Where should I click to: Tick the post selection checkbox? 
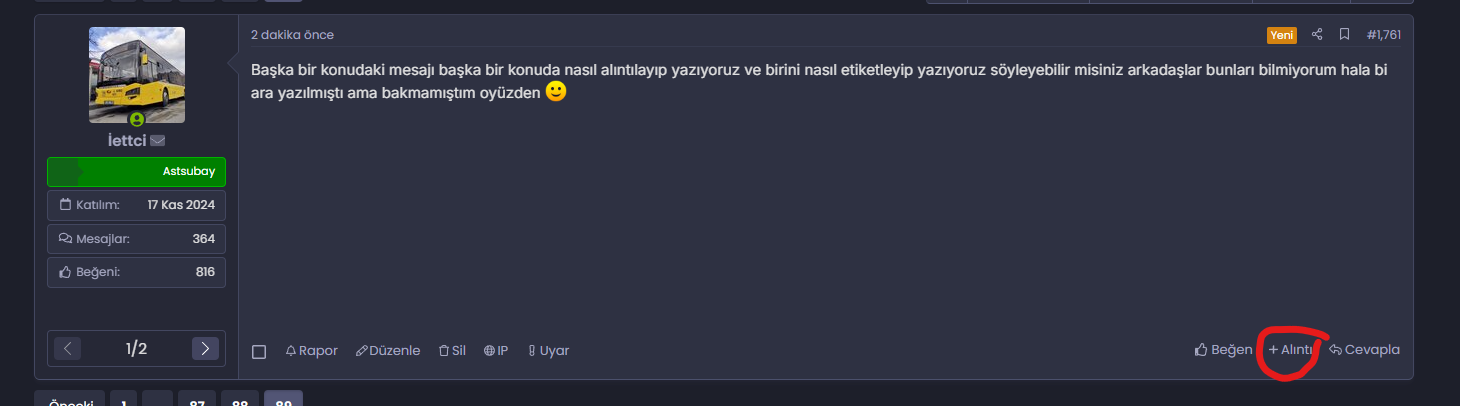(259, 352)
